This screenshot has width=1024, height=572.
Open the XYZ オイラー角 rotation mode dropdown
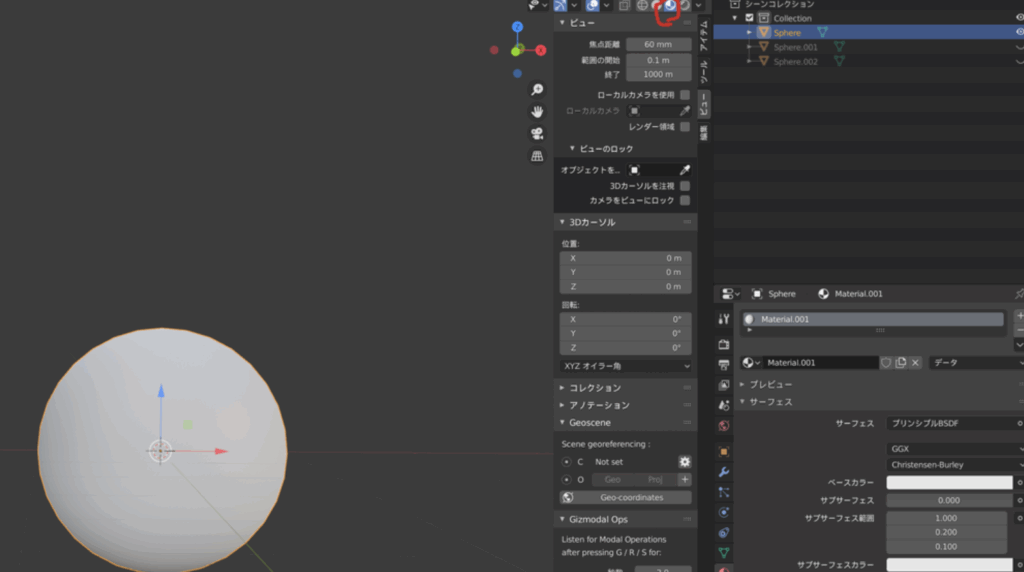[626, 366]
